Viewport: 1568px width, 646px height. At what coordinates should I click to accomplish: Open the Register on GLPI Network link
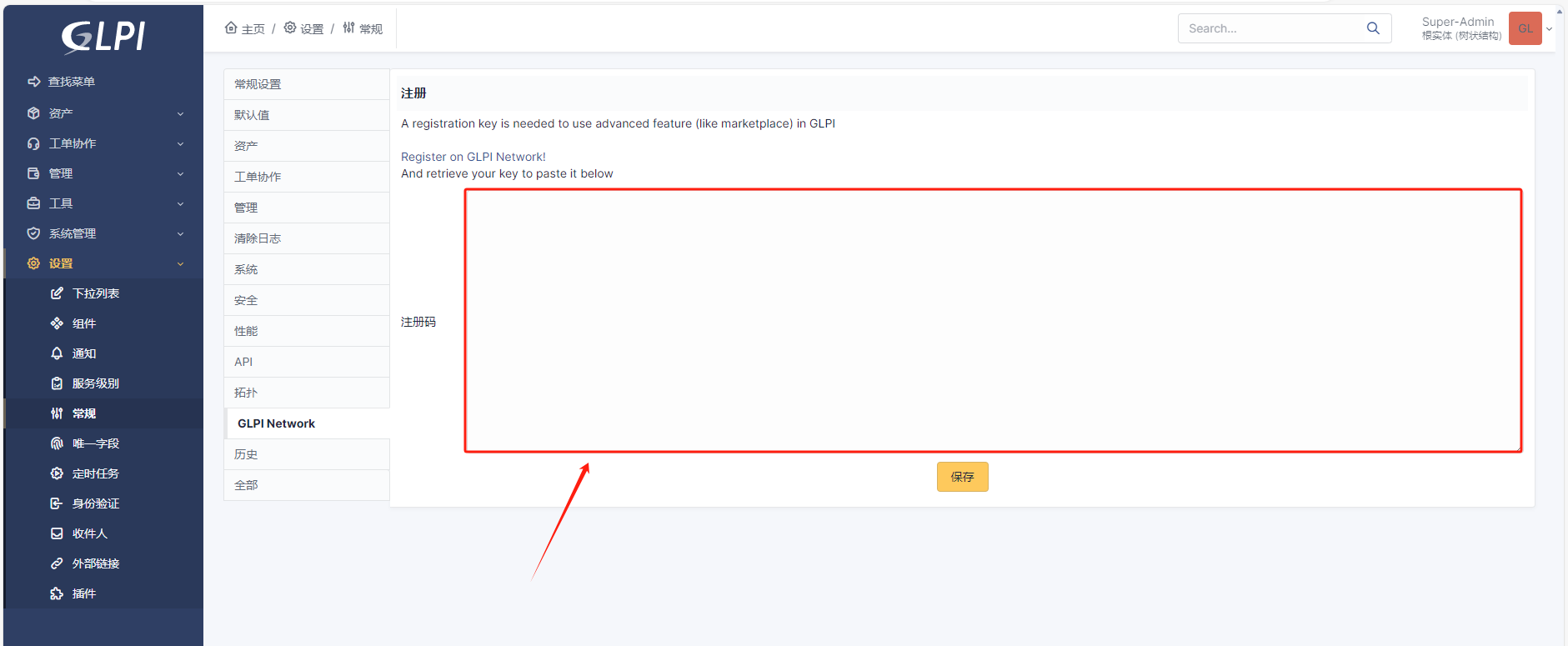(x=473, y=157)
